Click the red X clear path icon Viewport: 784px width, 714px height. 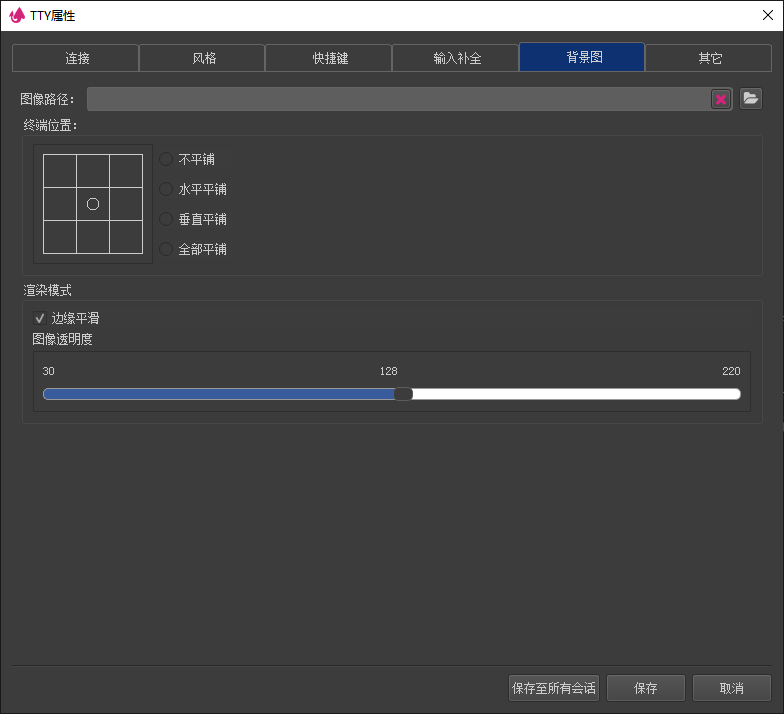720,99
